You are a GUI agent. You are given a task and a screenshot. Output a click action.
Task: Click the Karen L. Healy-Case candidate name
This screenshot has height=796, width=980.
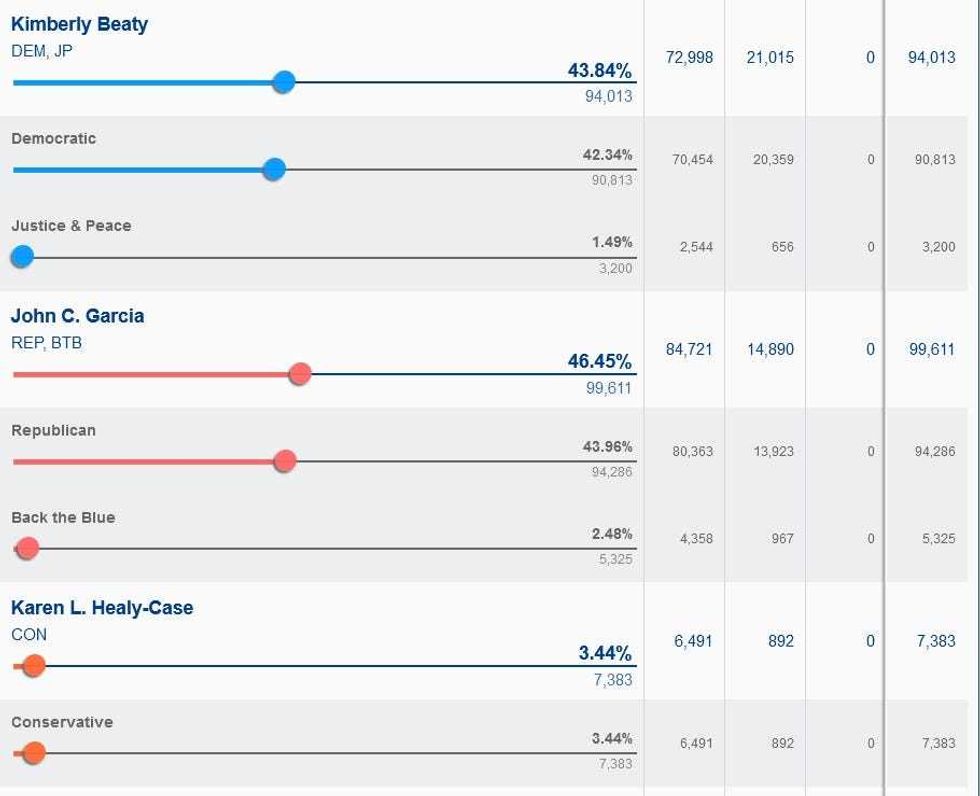point(102,607)
